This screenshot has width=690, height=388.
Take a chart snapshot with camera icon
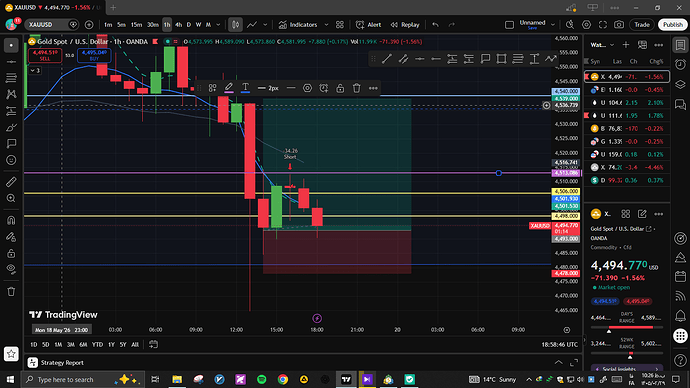pyautogui.click(x=619, y=25)
